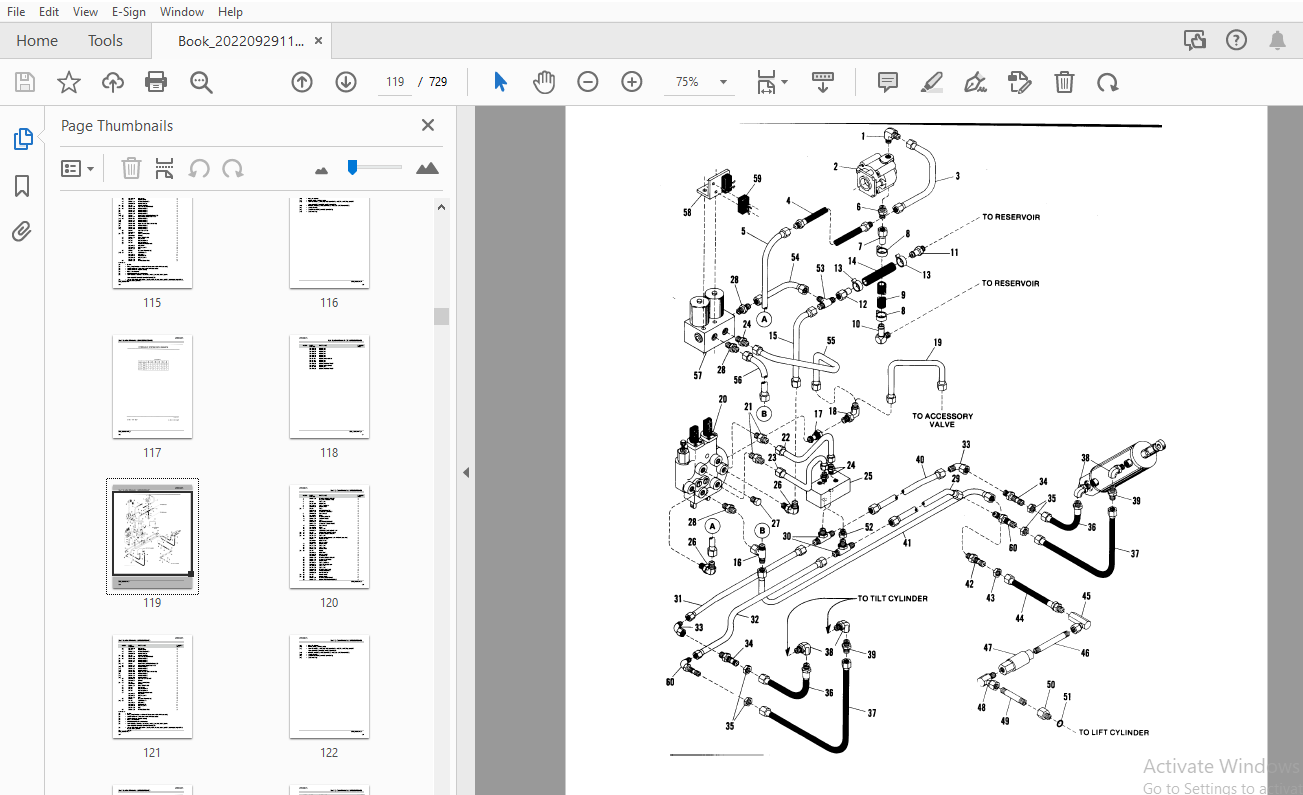Enlarge thumbnails with large mountain icon
This screenshot has width=1303, height=795.
coord(428,168)
